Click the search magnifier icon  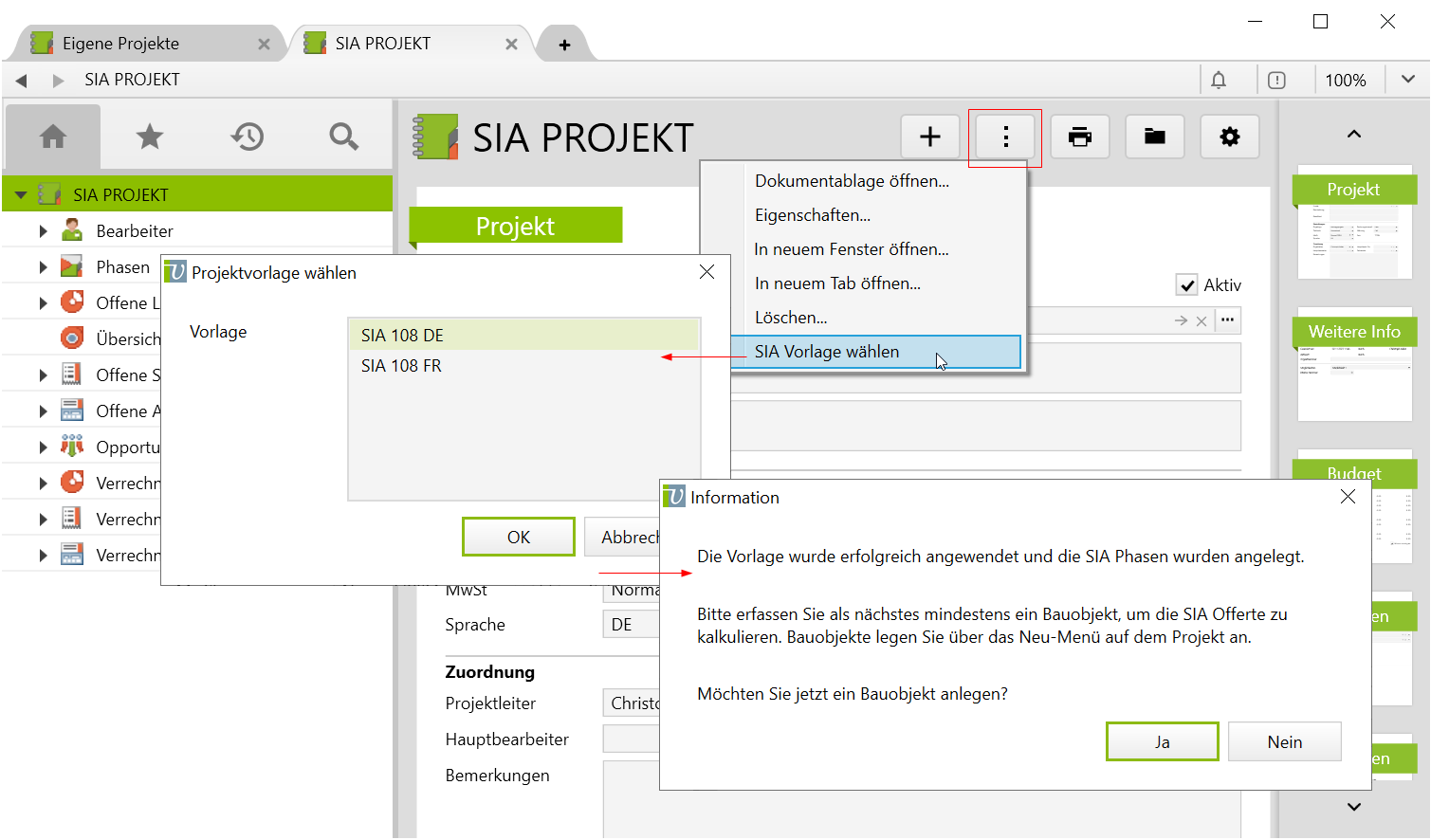(x=343, y=137)
